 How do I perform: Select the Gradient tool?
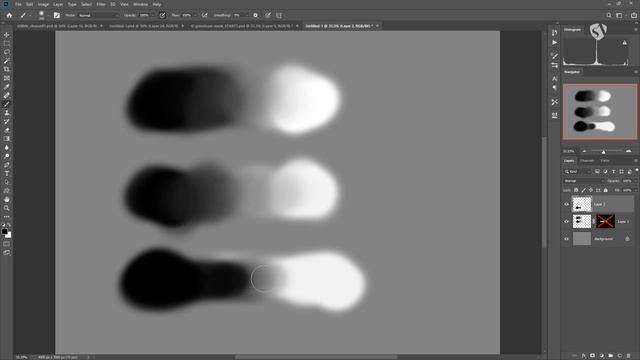tap(7, 139)
